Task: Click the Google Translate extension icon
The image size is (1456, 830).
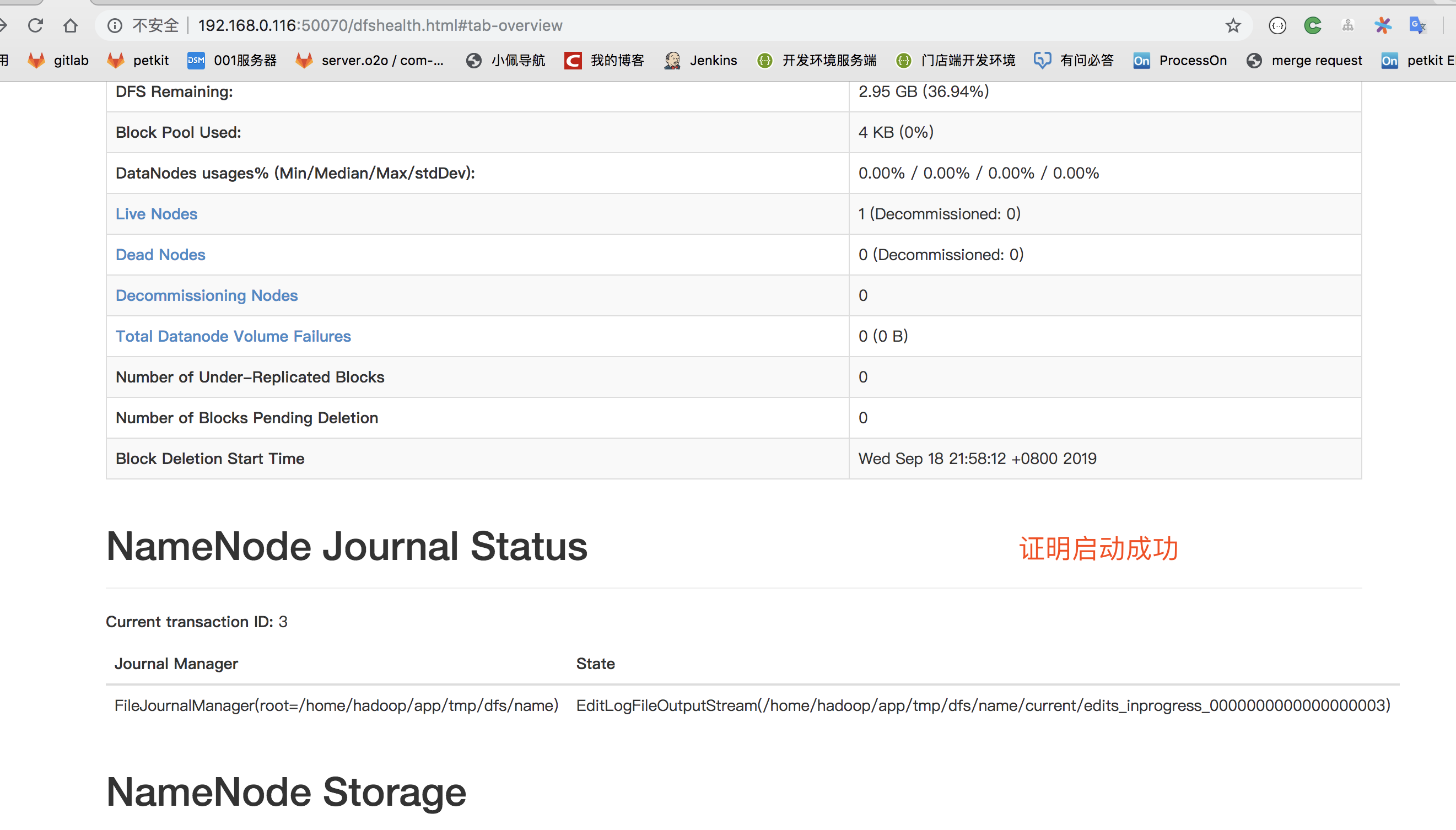Action: [1417, 25]
